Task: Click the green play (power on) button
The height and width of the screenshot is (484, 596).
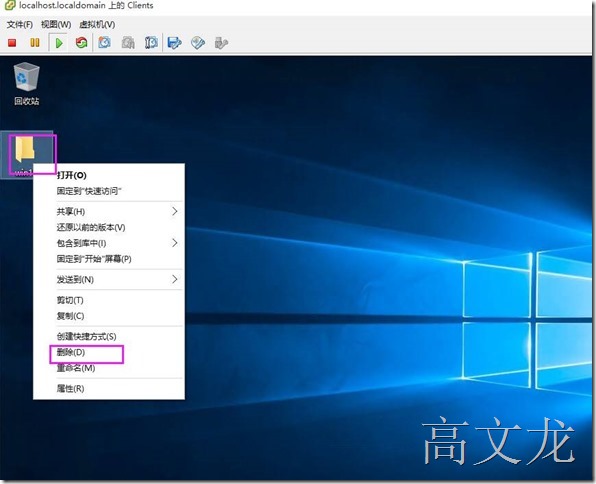Action: point(59,43)
